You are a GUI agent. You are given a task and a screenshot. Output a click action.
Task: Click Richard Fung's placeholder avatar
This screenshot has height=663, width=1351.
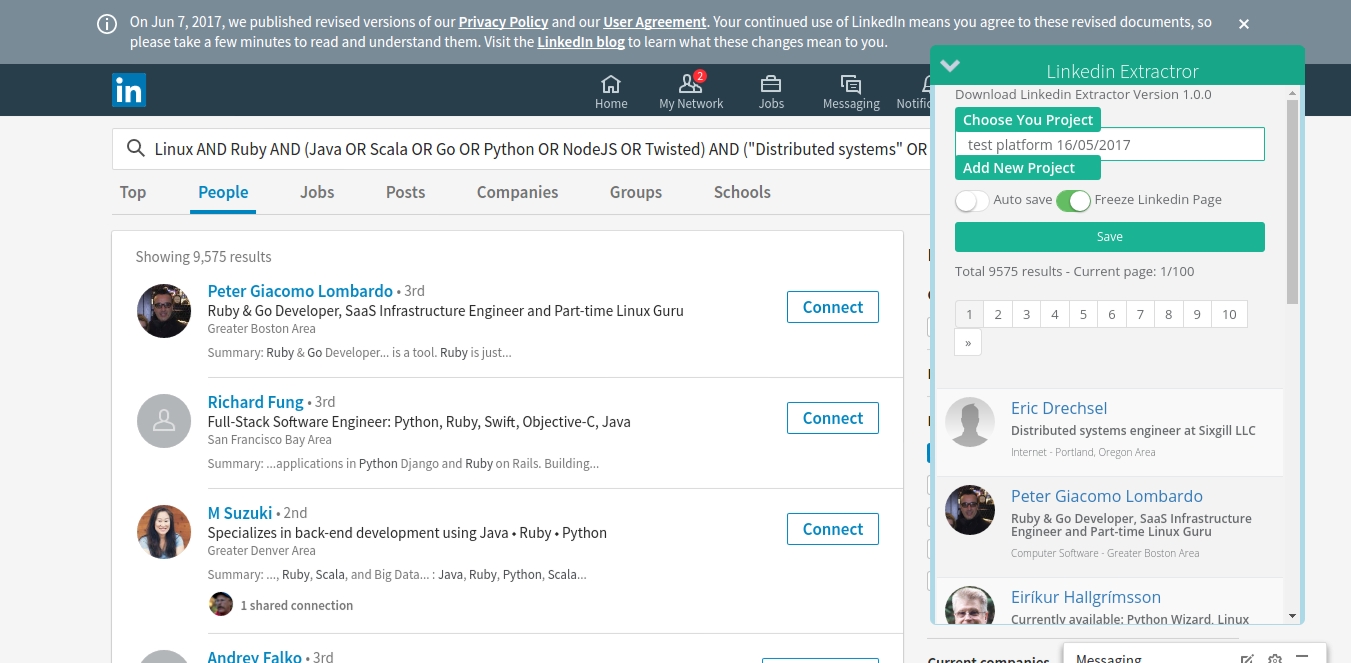(x=164, y=421)
